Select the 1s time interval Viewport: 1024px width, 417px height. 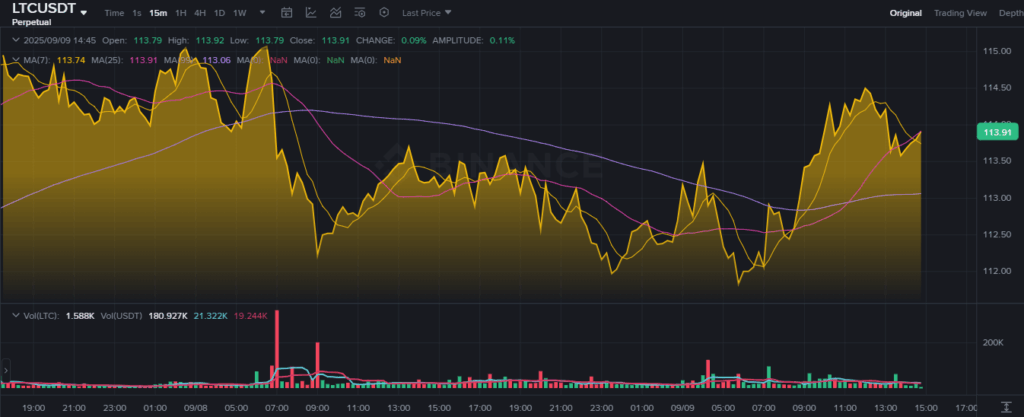tap(137, 13)
